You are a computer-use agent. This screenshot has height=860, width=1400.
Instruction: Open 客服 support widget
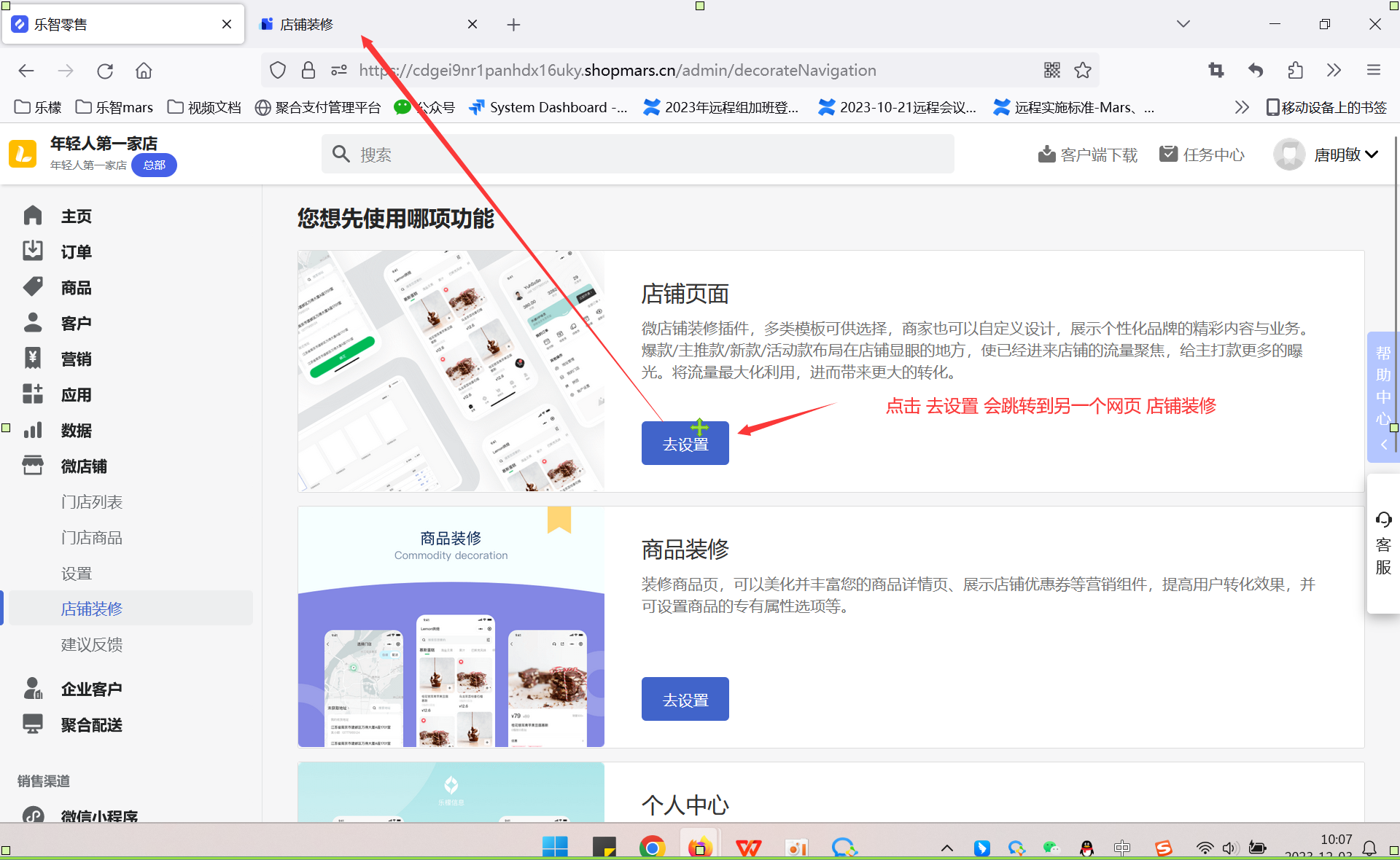pyautogui.click(x=1383, y=544)
